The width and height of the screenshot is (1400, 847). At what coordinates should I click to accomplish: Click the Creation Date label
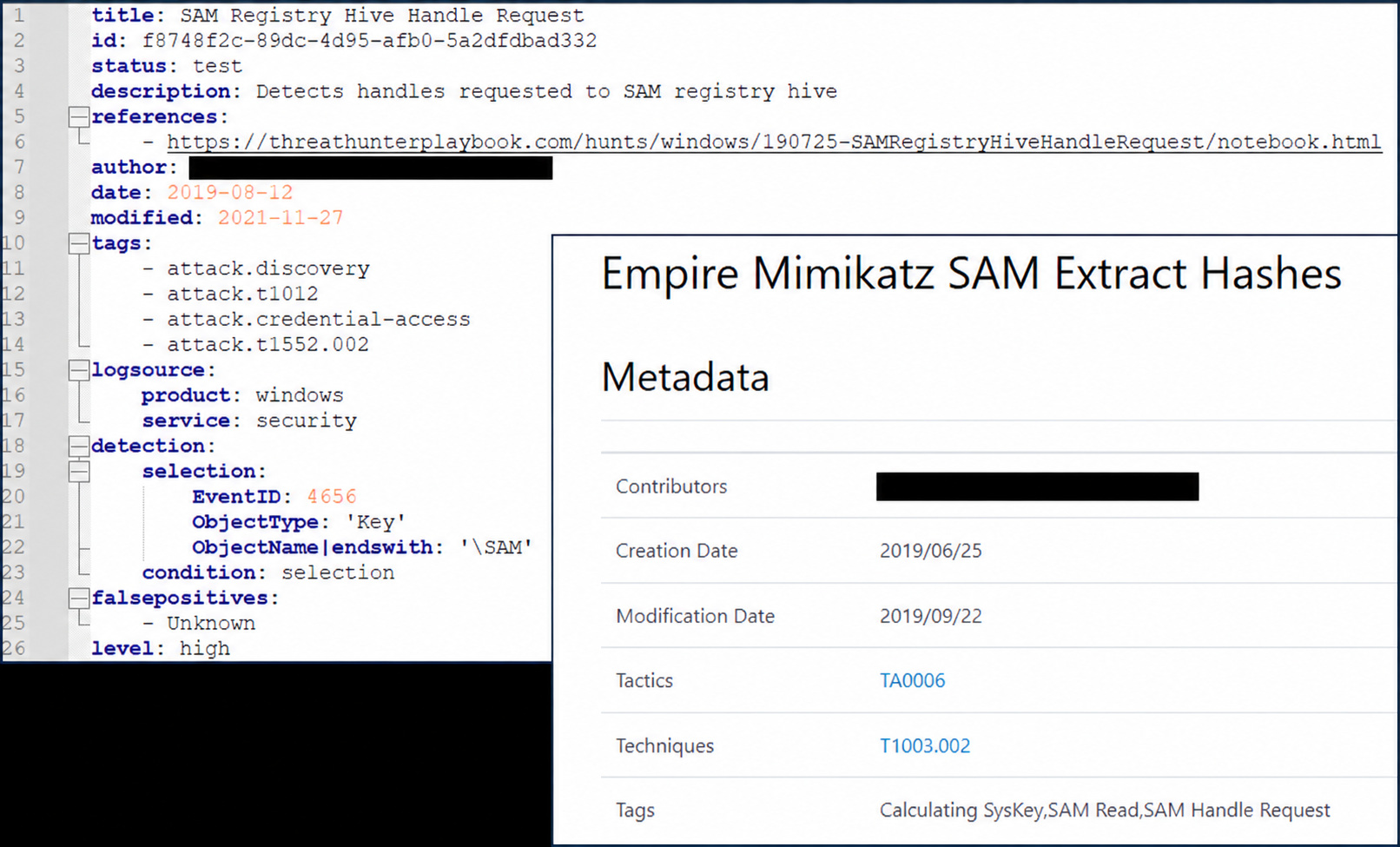(677, 551)
